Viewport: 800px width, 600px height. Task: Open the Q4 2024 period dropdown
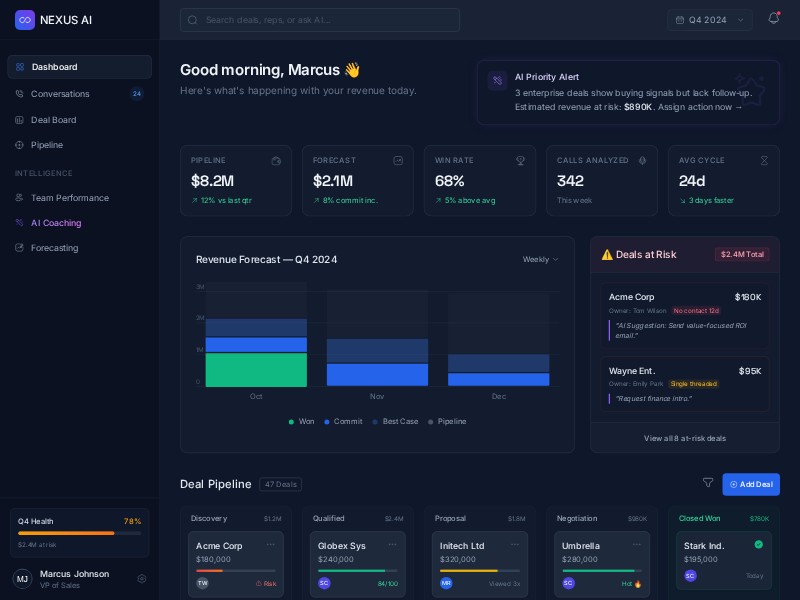point(710,20)
